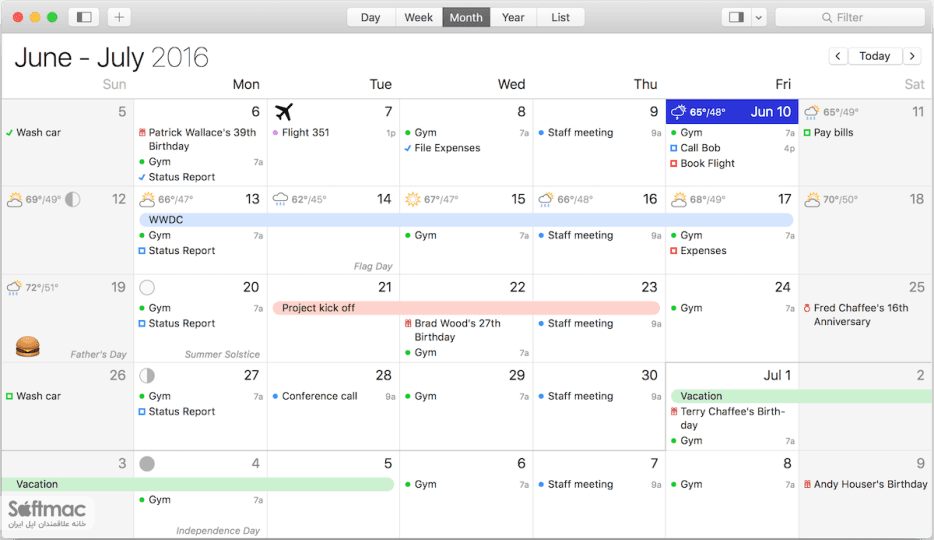Toggle the right inspector panel icon
Screen dimensions: 934x540
coord(736,17)
